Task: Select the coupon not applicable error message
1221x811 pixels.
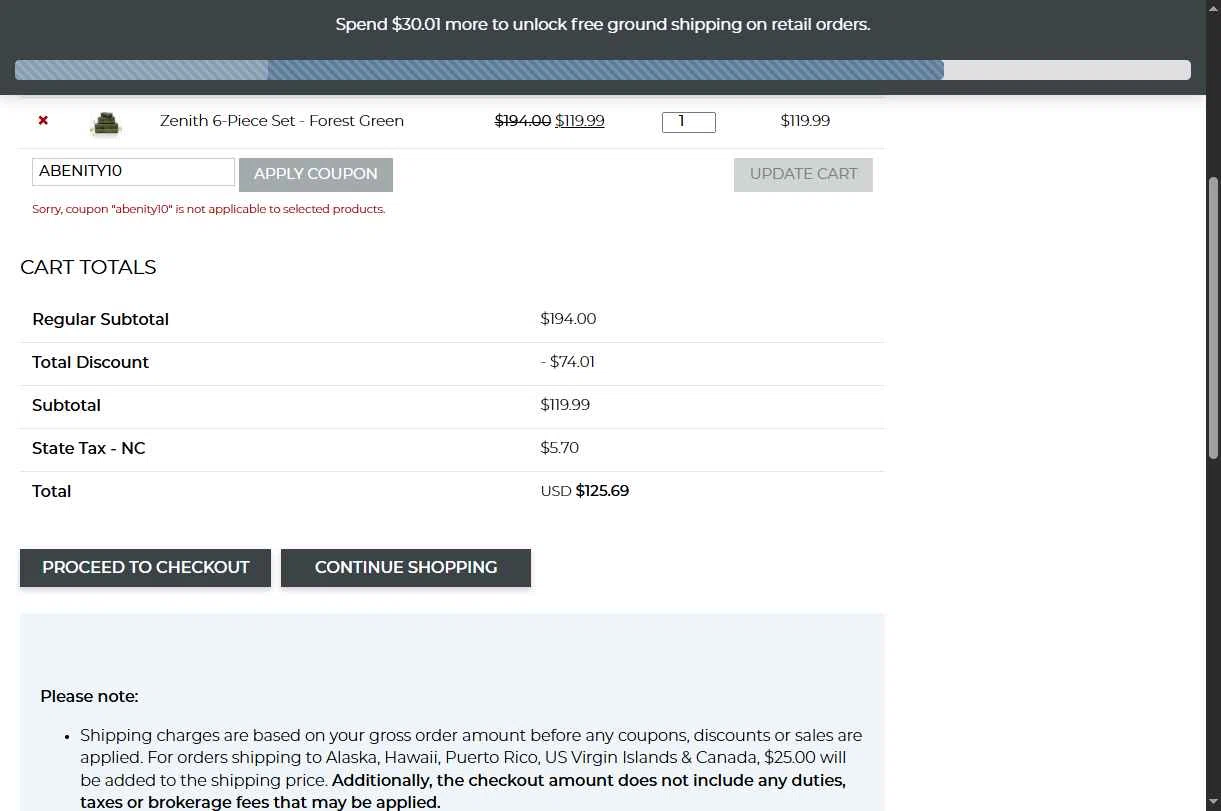Action: coord(209,209)
